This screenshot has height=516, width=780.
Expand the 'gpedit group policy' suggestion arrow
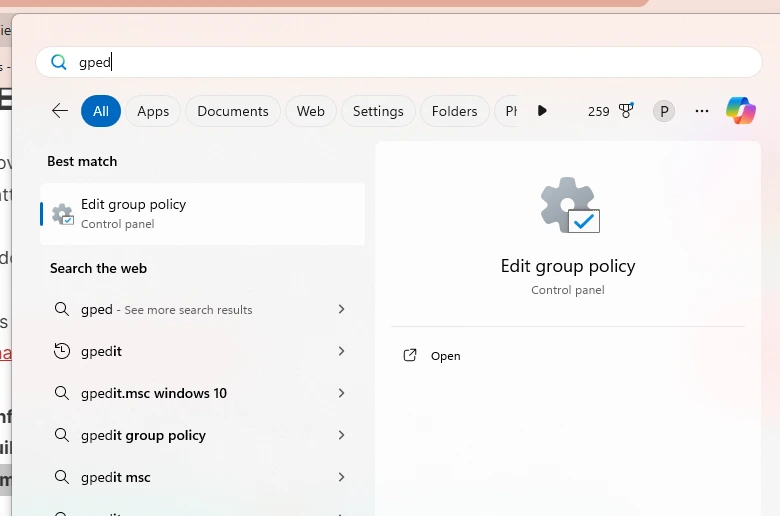pyautogui.click(x=341, y=435)
